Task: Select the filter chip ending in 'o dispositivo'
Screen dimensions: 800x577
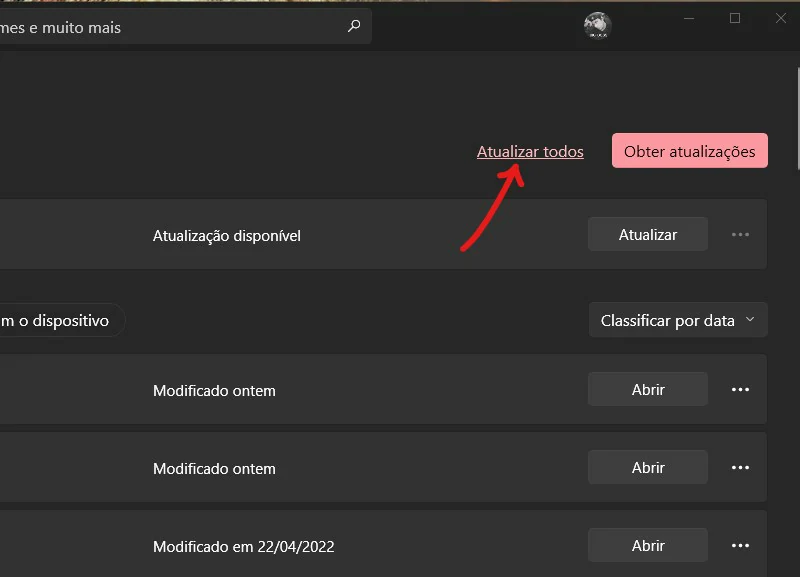Action: point(62,320)
